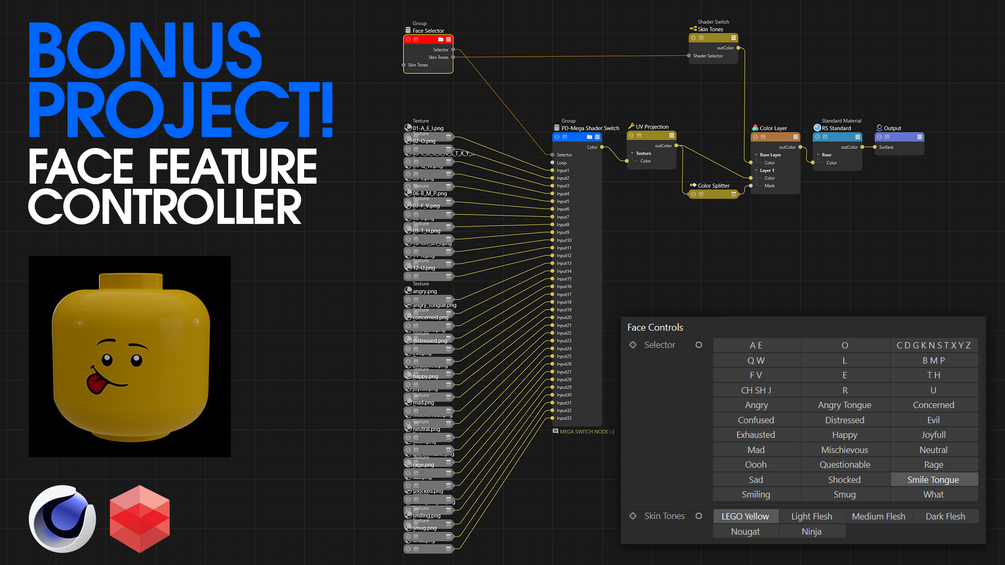Image resolution: width=1005 pixels, height=565 pixels.
Task: Click the outColor port on Skin Tones node
Action: (738, 47)
